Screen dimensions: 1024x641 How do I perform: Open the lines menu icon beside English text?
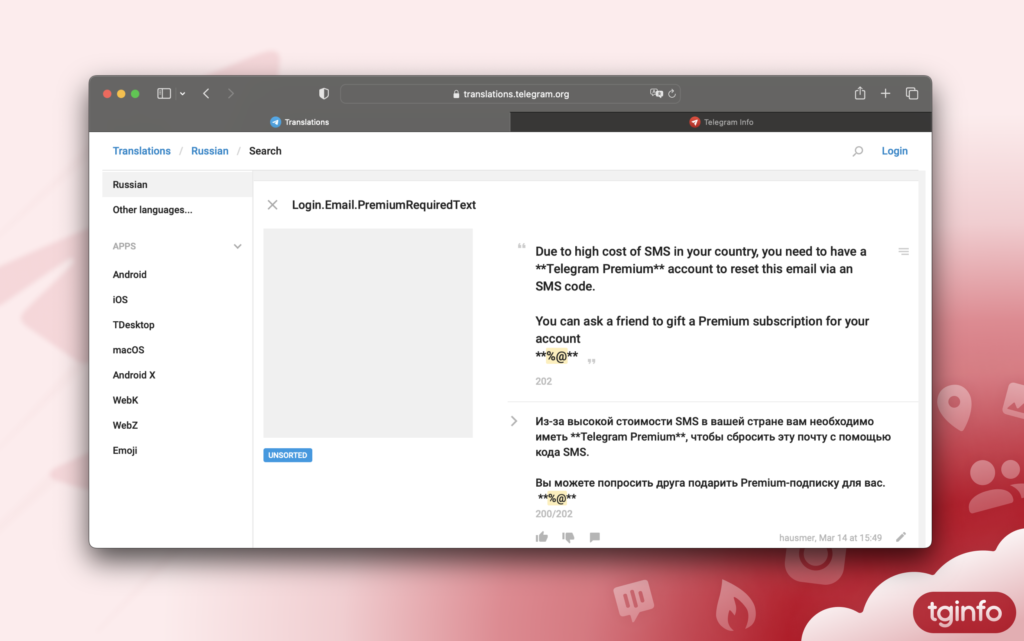[903, 251]
